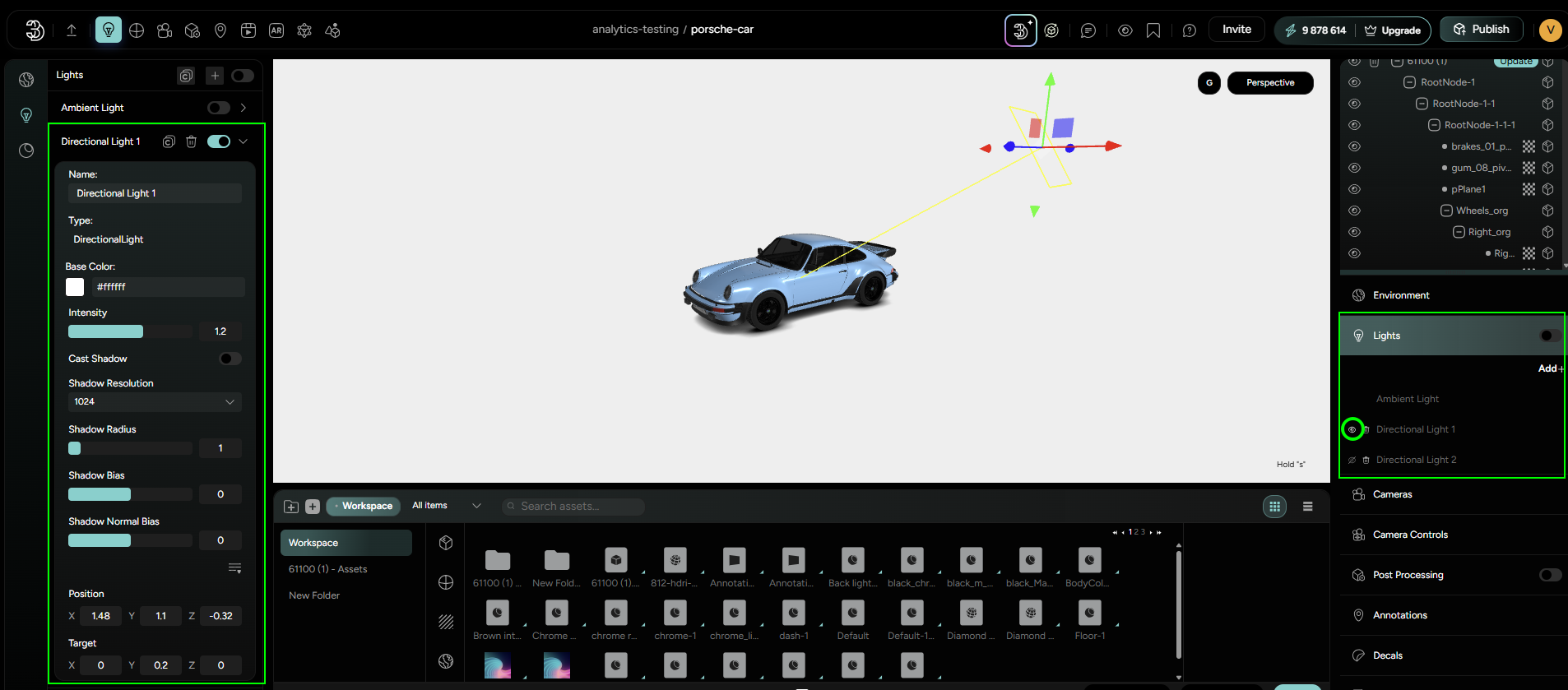Enable the Cast Shadow toggle
This screenshot has height=690, width=1568.
point(230,359)
